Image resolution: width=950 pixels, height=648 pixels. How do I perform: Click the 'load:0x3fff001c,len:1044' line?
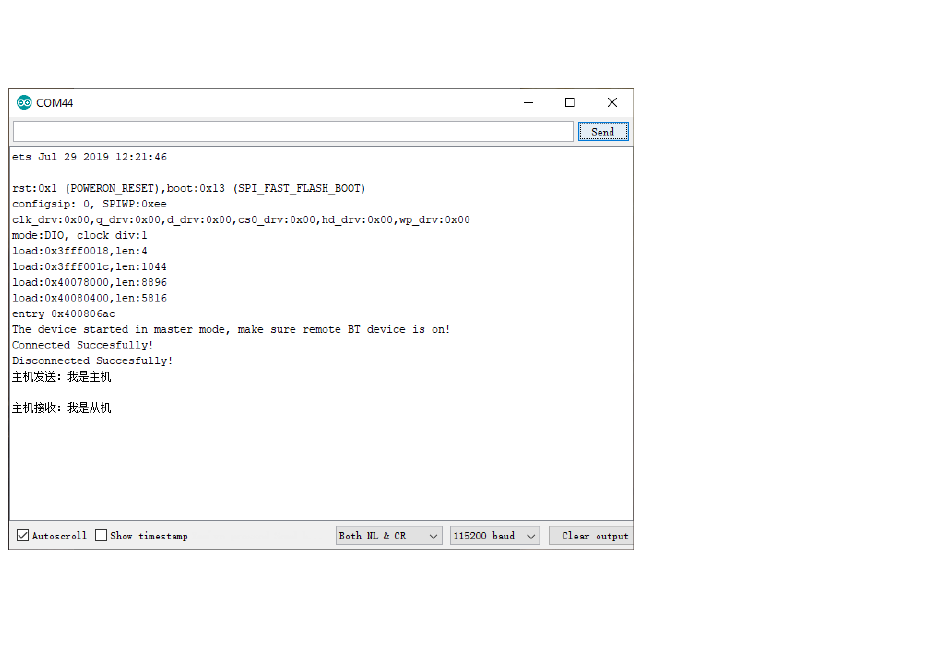coord(89,266)
